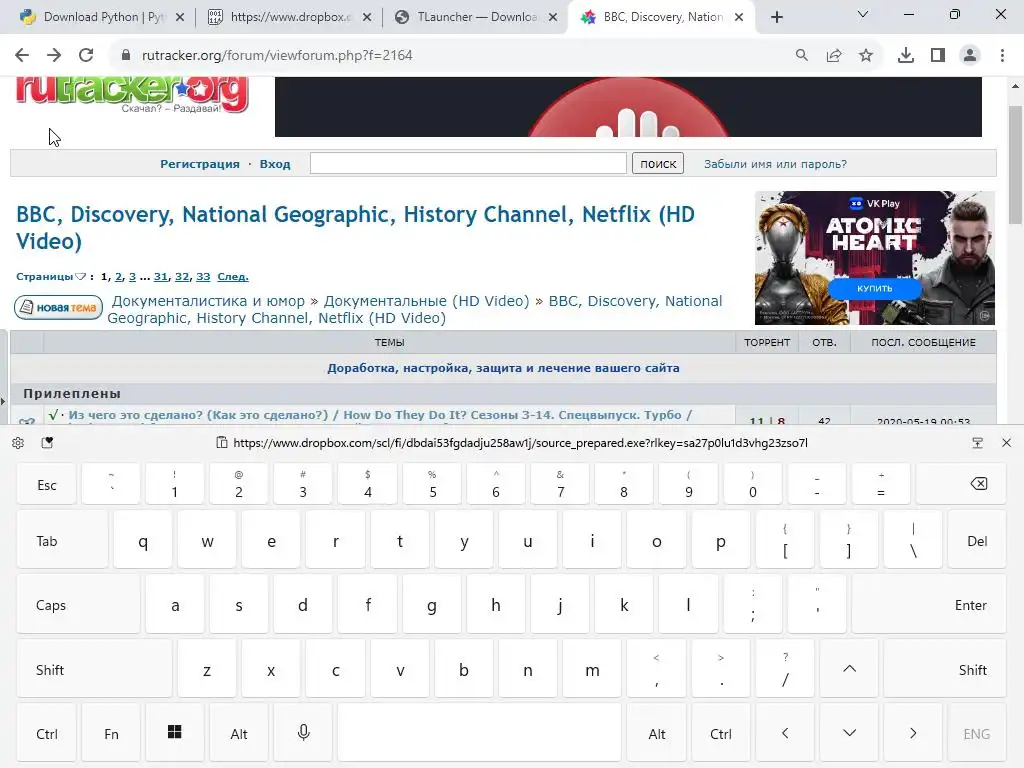Tap the down arrow key
The height and width of the screenshot is (768, 1024).
(x=849, y=733)
